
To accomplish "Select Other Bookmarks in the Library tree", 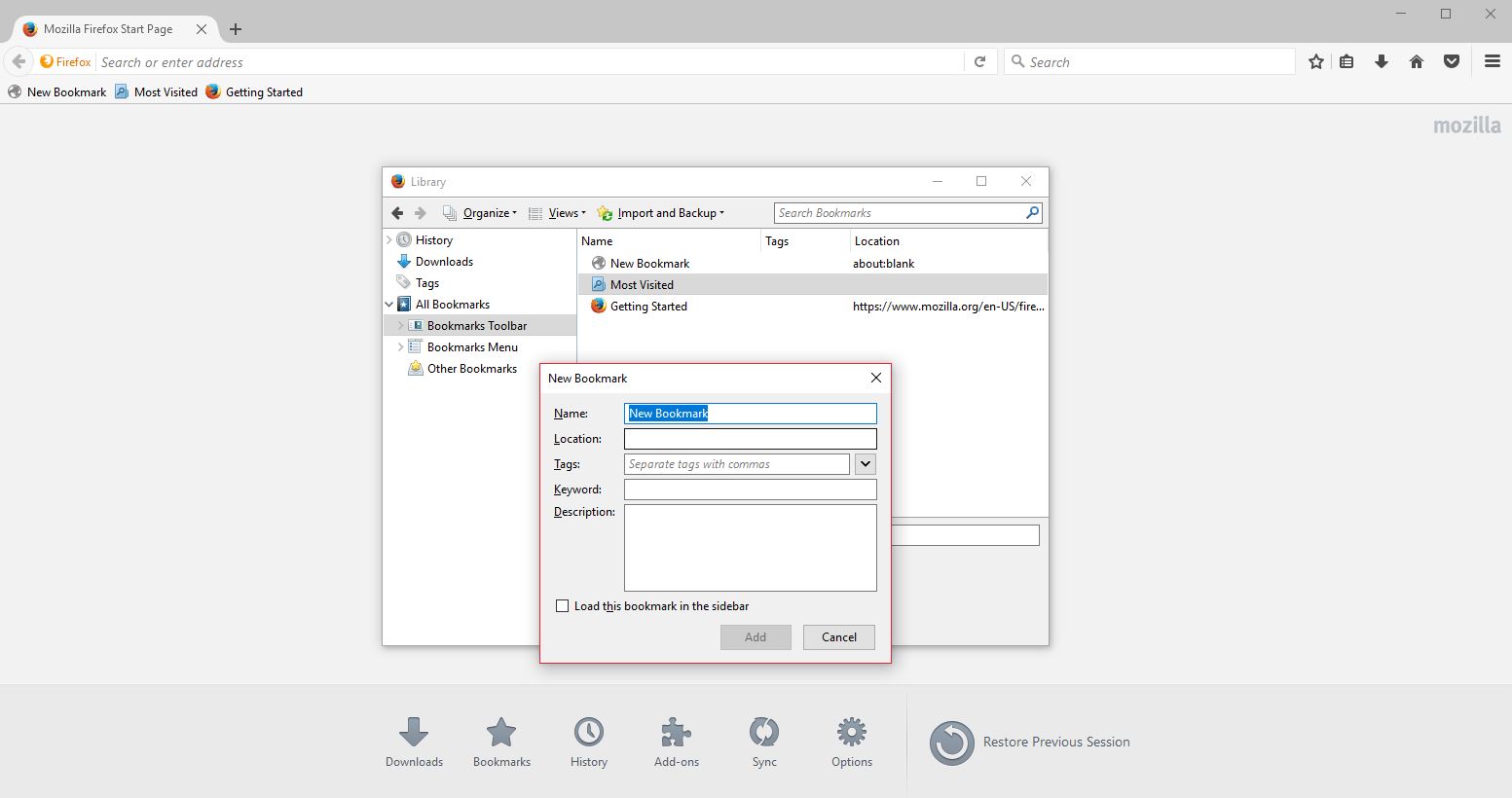I will click(x=471, y=369).
